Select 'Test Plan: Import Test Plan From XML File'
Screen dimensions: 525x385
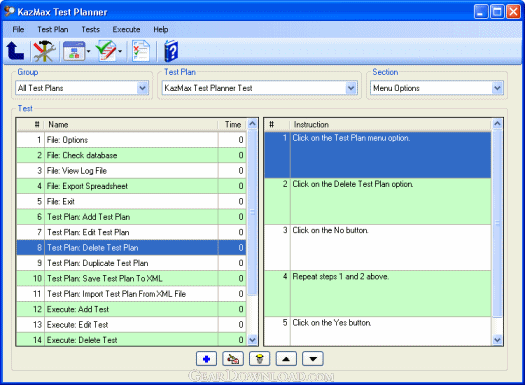(x=131, y=294)
